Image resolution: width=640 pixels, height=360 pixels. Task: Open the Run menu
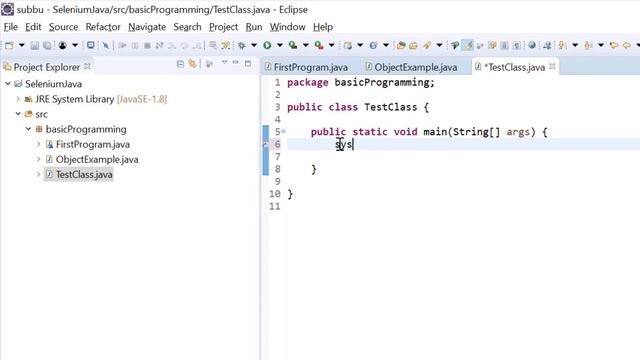click(254, 27)
